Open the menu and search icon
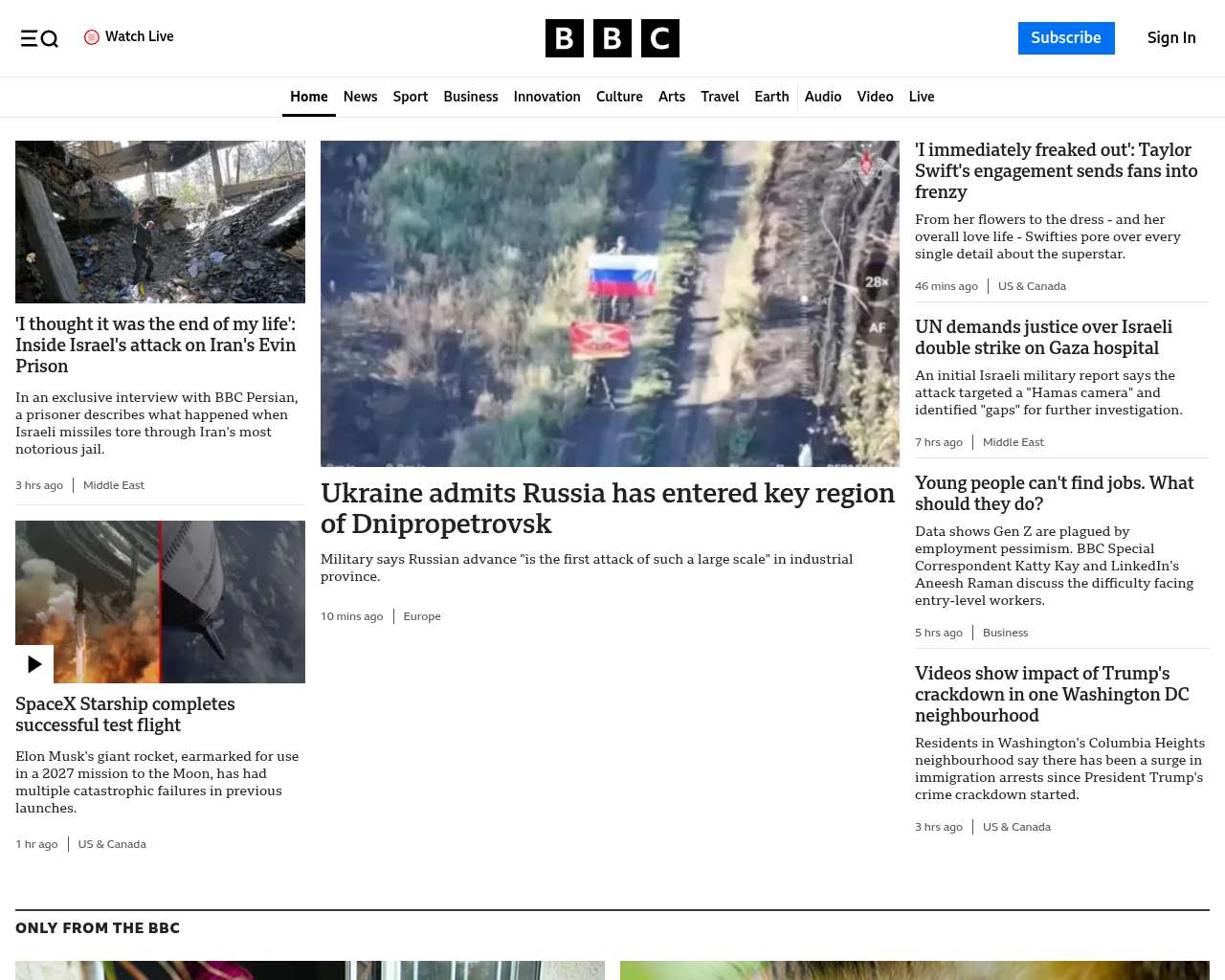The width and height of the screenshot is (1225, 980). pos(39,38)
